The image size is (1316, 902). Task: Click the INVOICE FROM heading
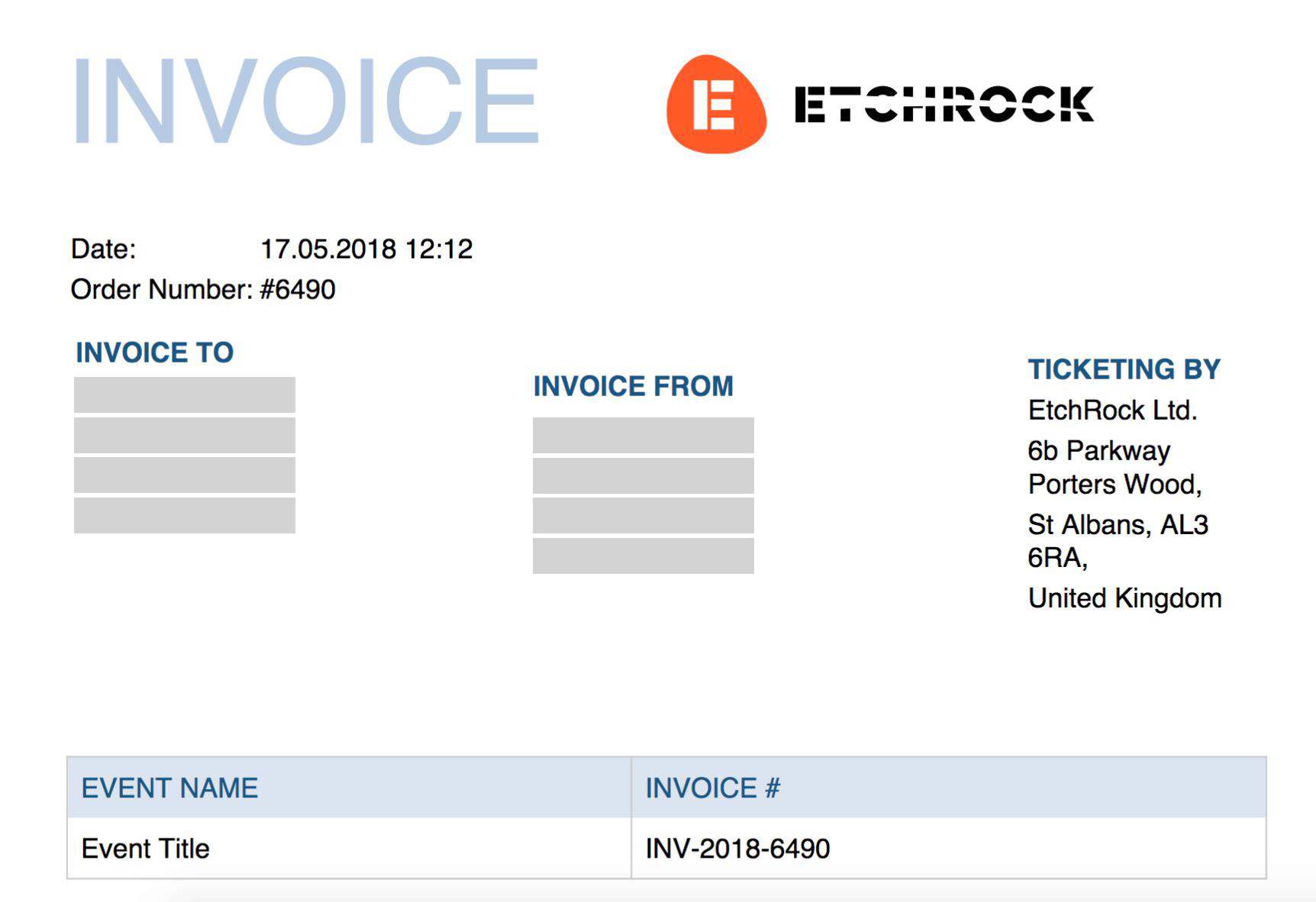(x=633, y=386)
